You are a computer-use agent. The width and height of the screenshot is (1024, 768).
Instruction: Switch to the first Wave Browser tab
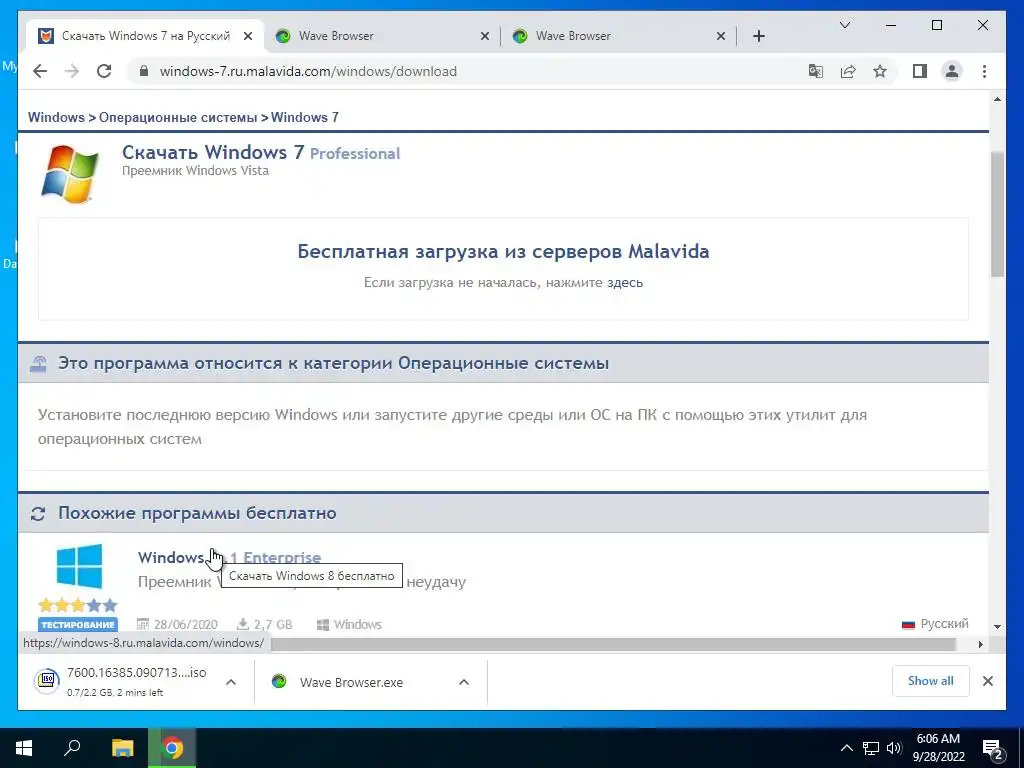click(x=382, y=36)
